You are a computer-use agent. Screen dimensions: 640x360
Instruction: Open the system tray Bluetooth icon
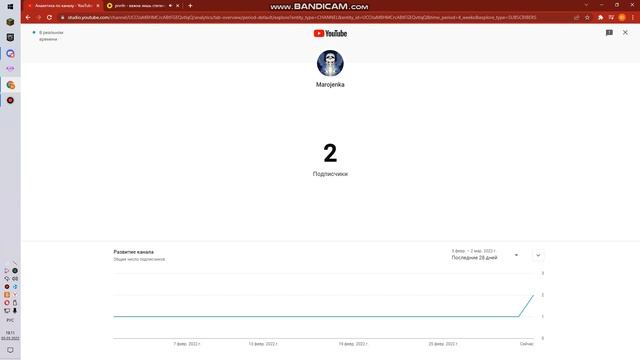pyautogui.click(x=15, y=287)
